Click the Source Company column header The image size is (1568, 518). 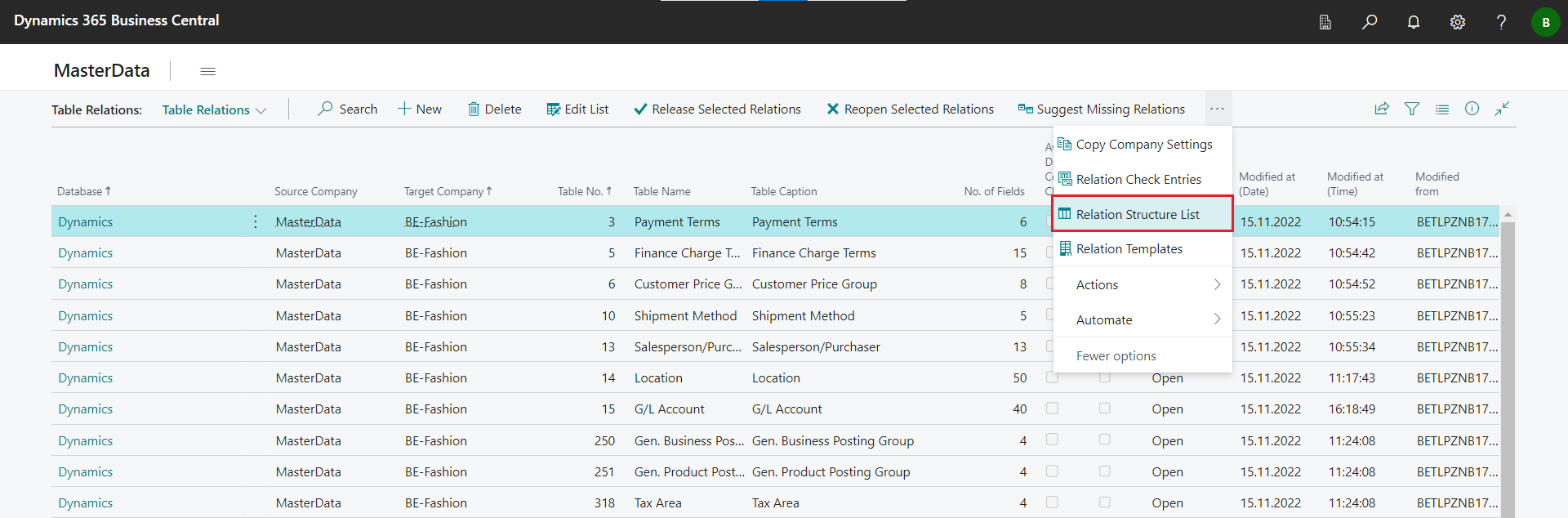316,191
